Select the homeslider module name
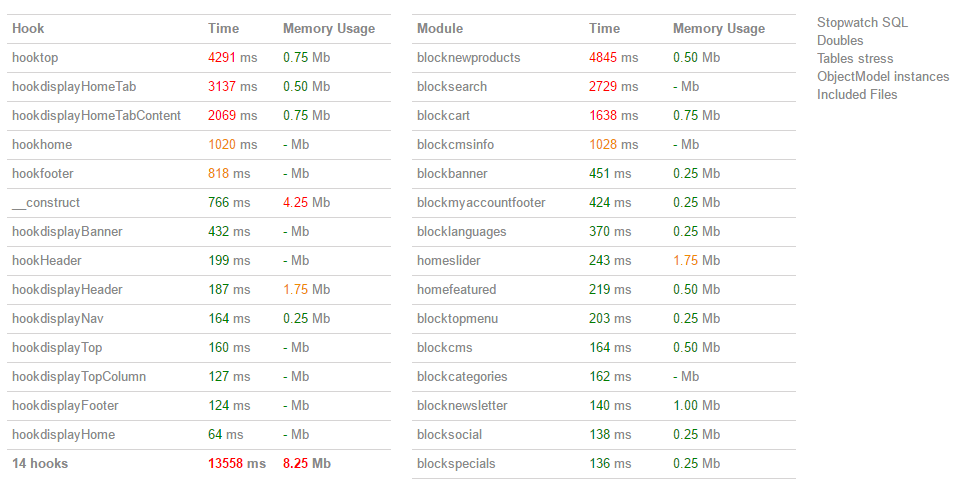The width and height of the screenshot is (973, 484). [449, 261]
